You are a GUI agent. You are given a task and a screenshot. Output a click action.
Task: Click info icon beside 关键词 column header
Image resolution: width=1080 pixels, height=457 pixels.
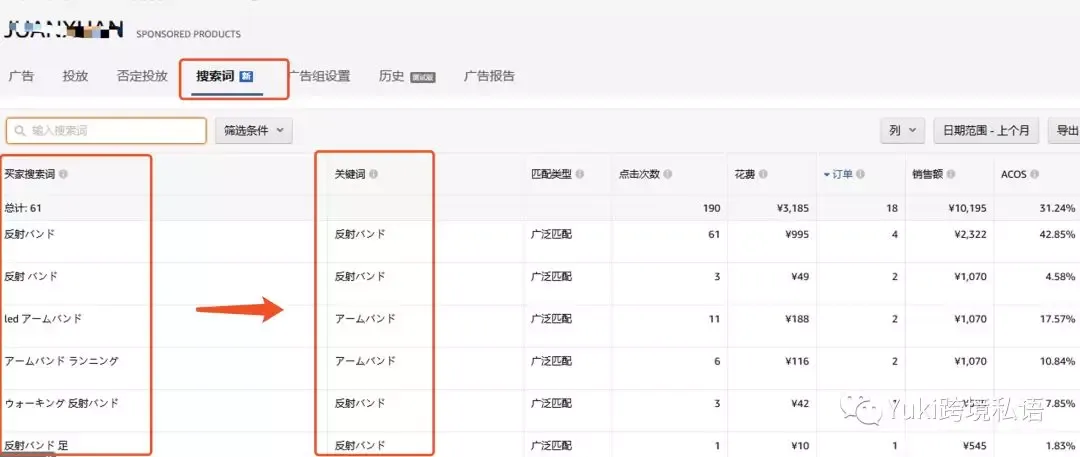373,174
